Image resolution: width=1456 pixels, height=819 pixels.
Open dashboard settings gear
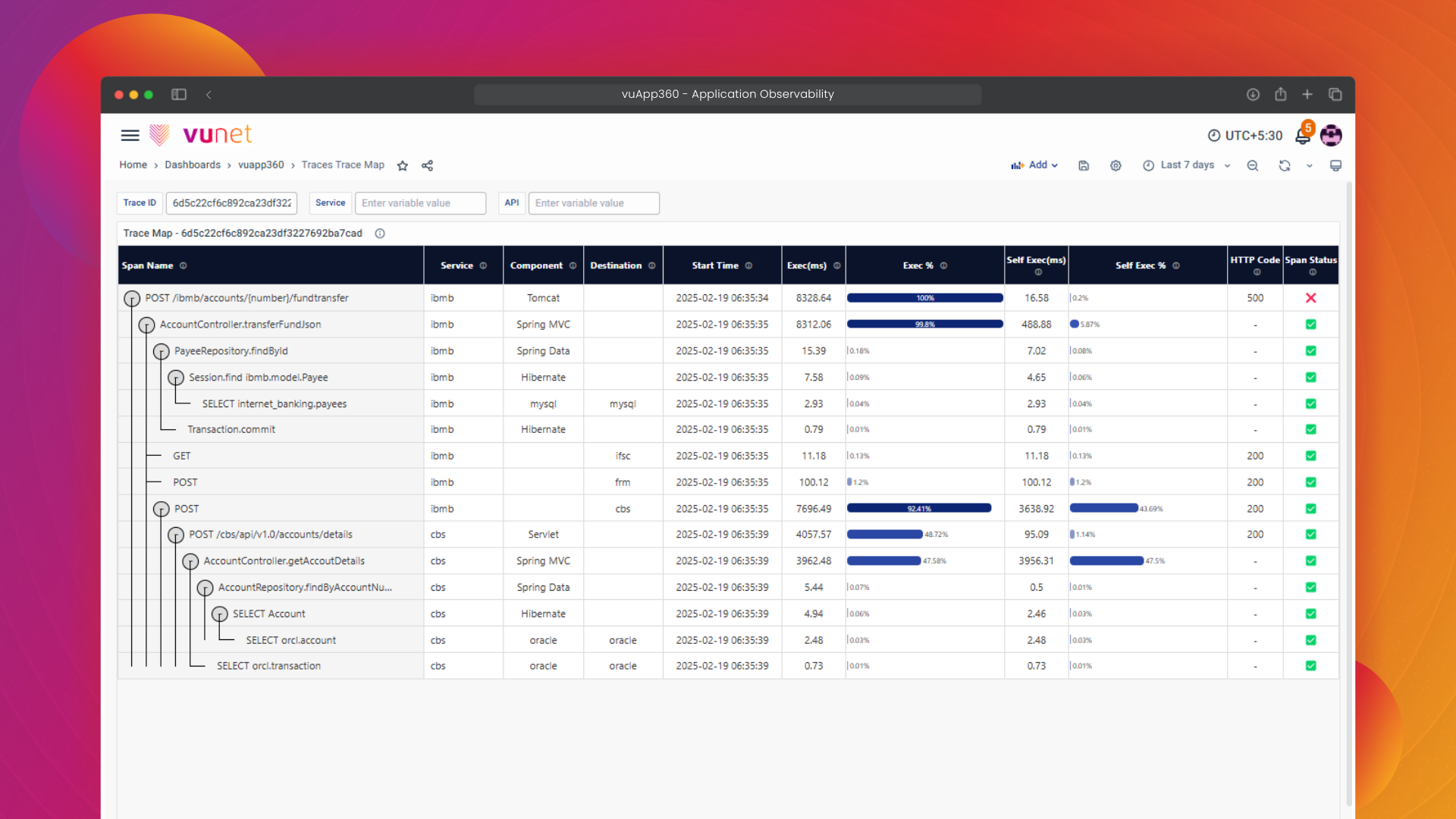click(1116, 165)
